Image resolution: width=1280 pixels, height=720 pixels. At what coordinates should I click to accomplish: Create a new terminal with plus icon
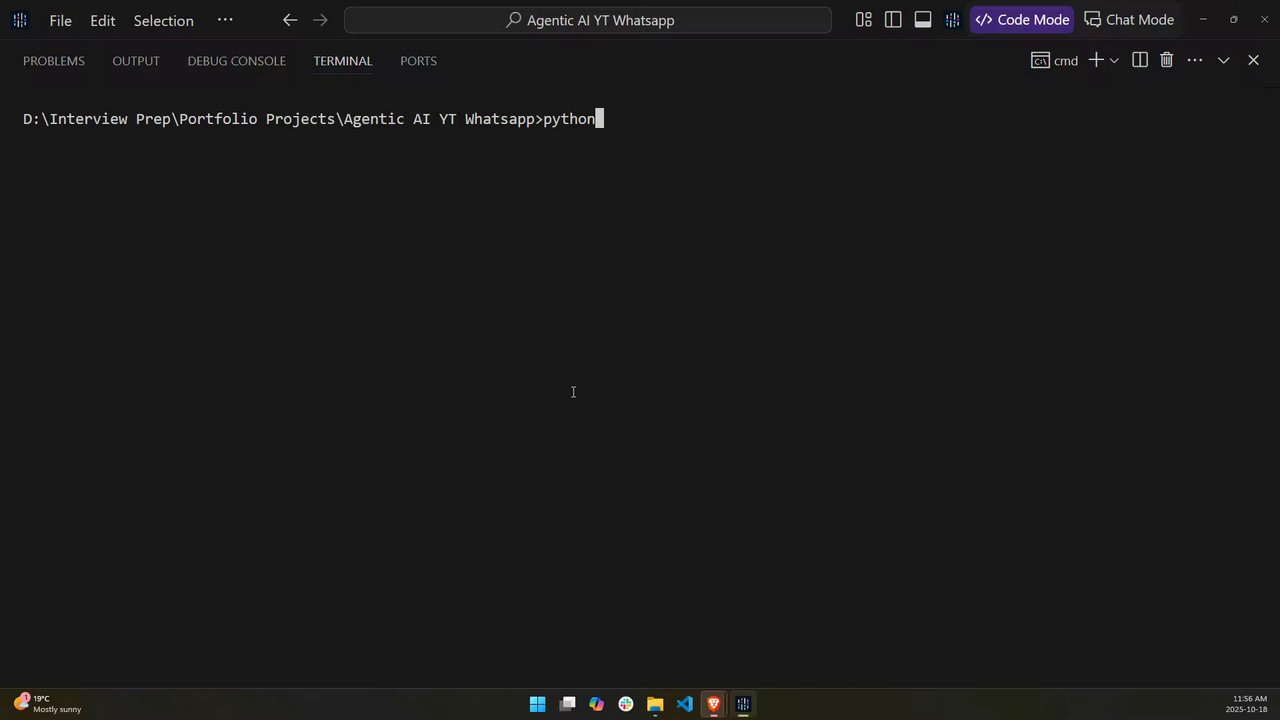(1096, 61)
